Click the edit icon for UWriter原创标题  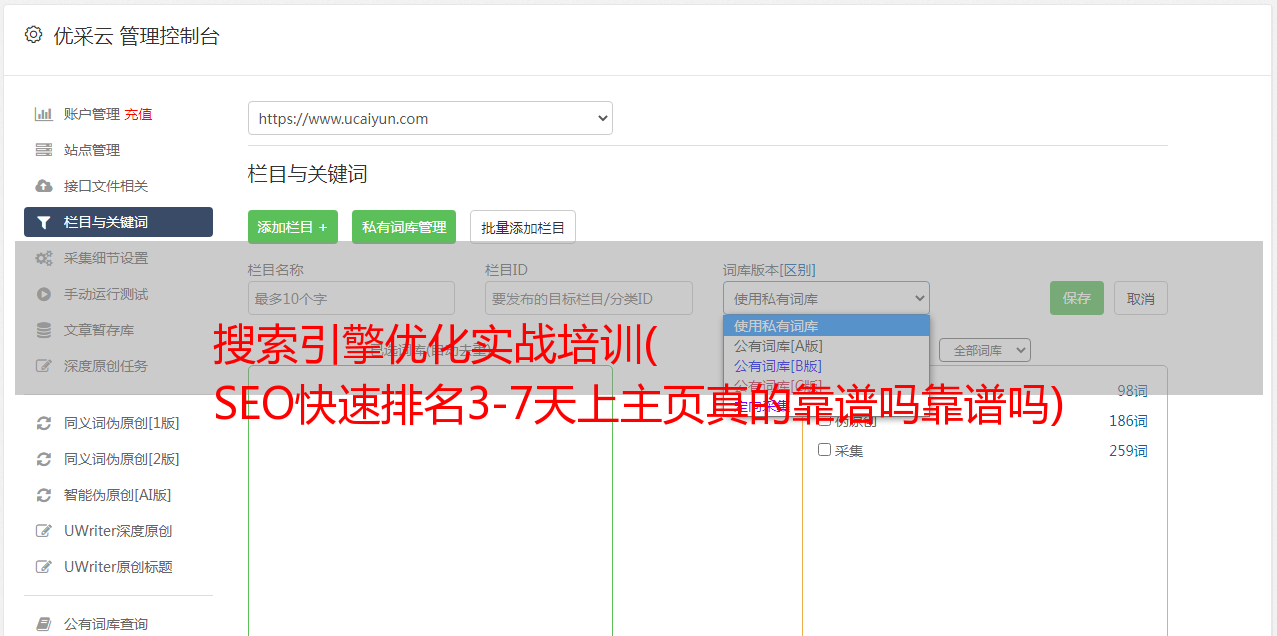click(44, 567)
